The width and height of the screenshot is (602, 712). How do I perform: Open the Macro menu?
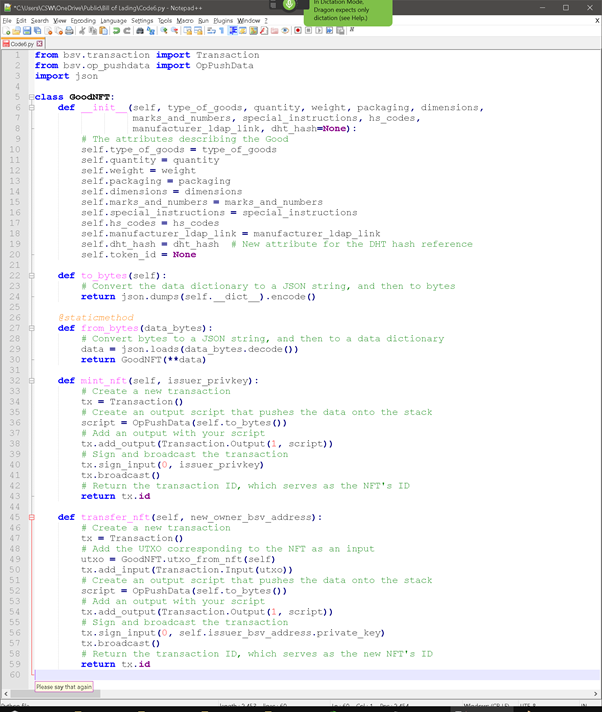click(x=185, y=20)
